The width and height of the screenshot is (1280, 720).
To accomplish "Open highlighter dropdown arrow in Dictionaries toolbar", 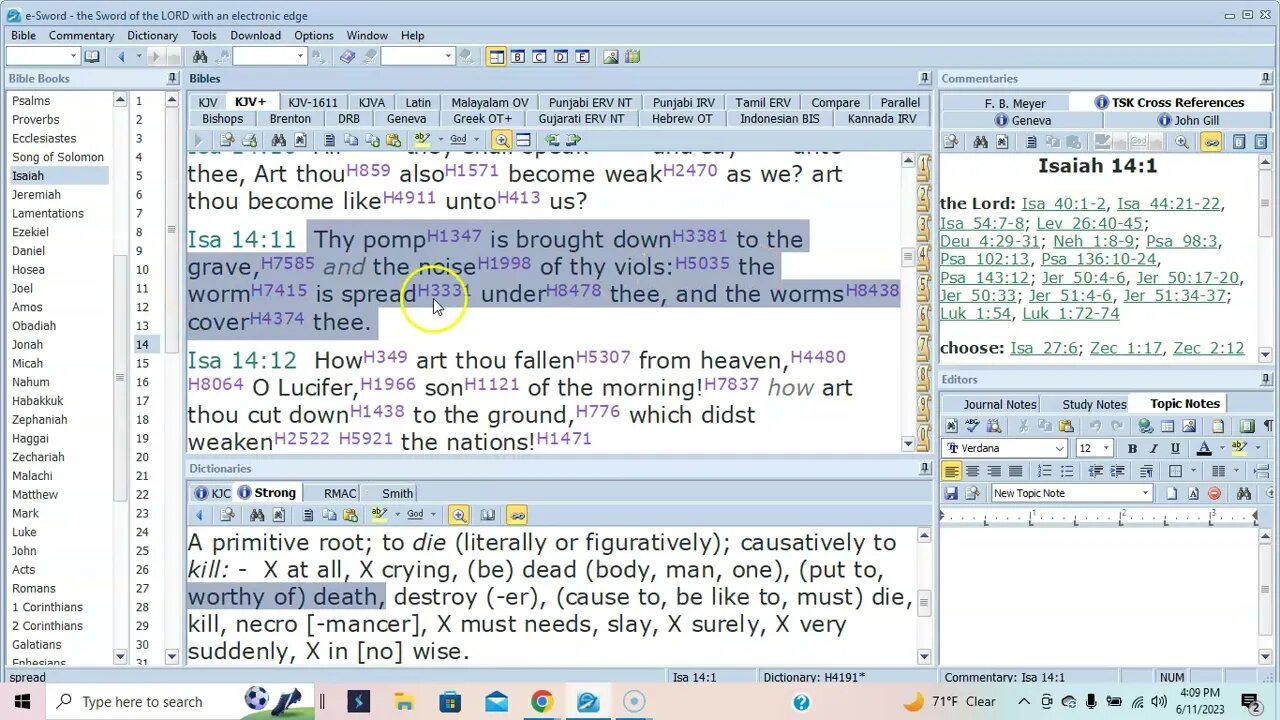I will 397,515.
